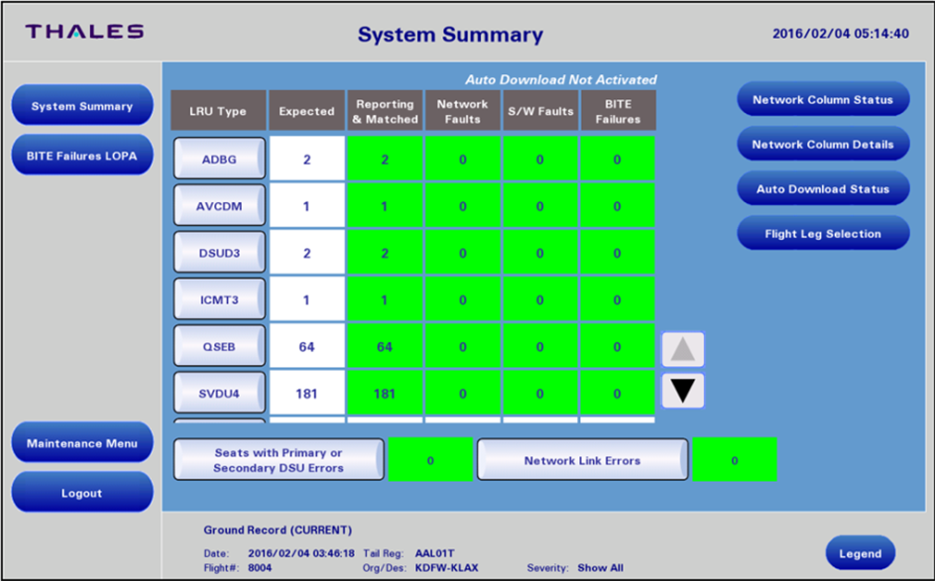935x581 pixels.
Task: Select the QSEB LRU type
Action: (219, 346)
